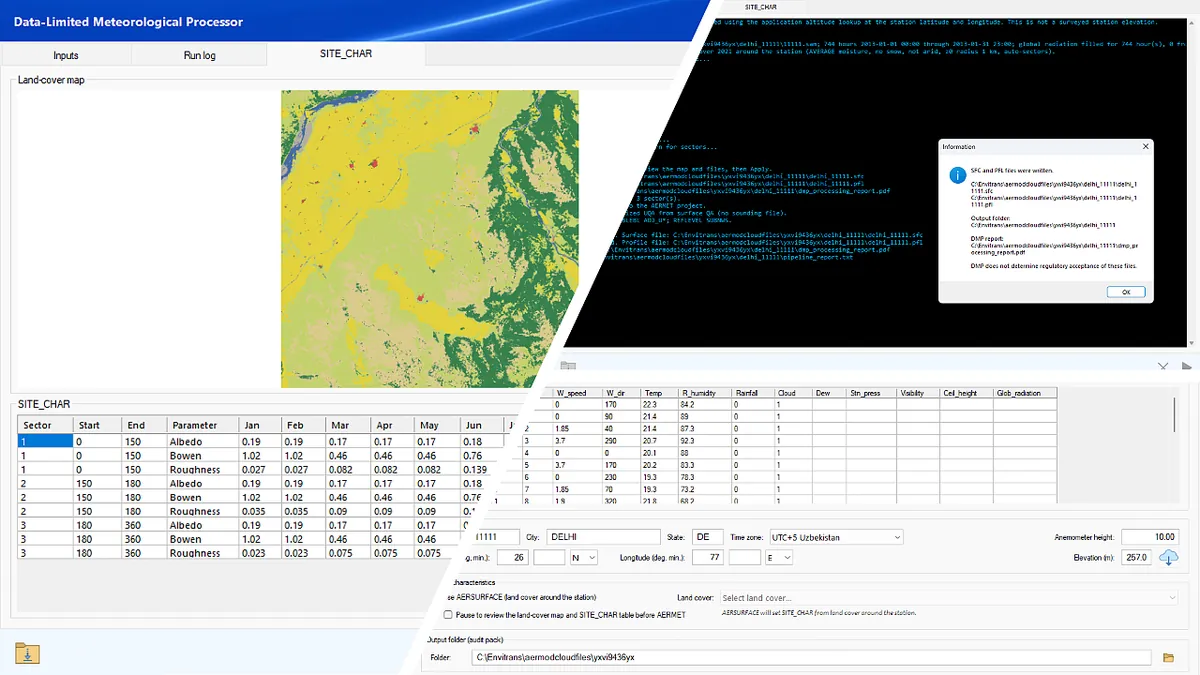Click the Jan column header
Screen dimensions: 1200x675
259,425
